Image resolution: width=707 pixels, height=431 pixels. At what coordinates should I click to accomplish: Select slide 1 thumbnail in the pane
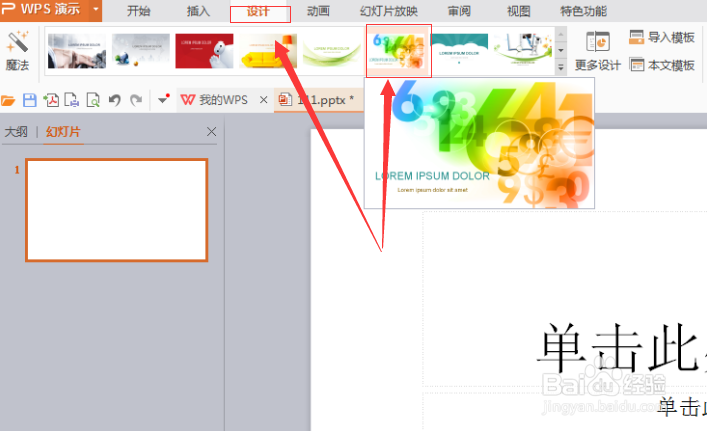117,210
